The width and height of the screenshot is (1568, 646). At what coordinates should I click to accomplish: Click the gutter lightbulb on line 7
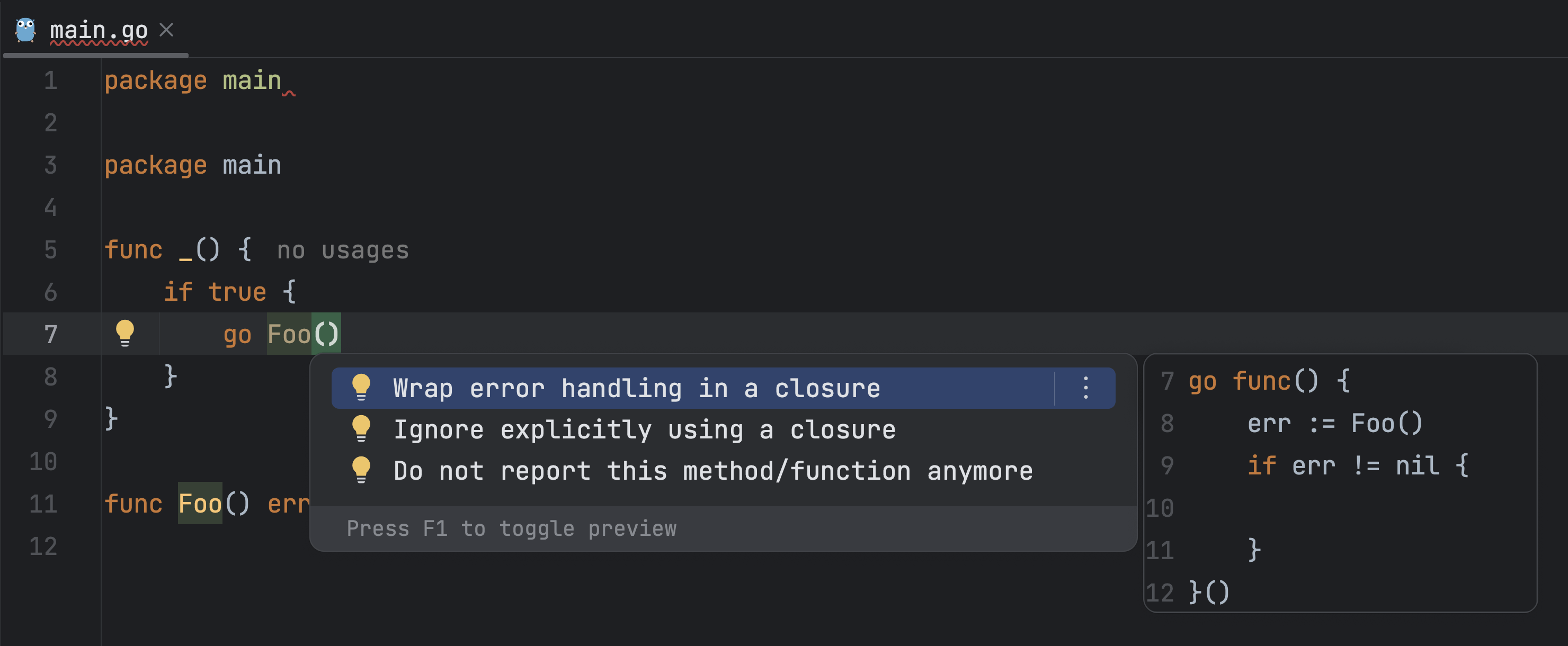tap(125, 333)
